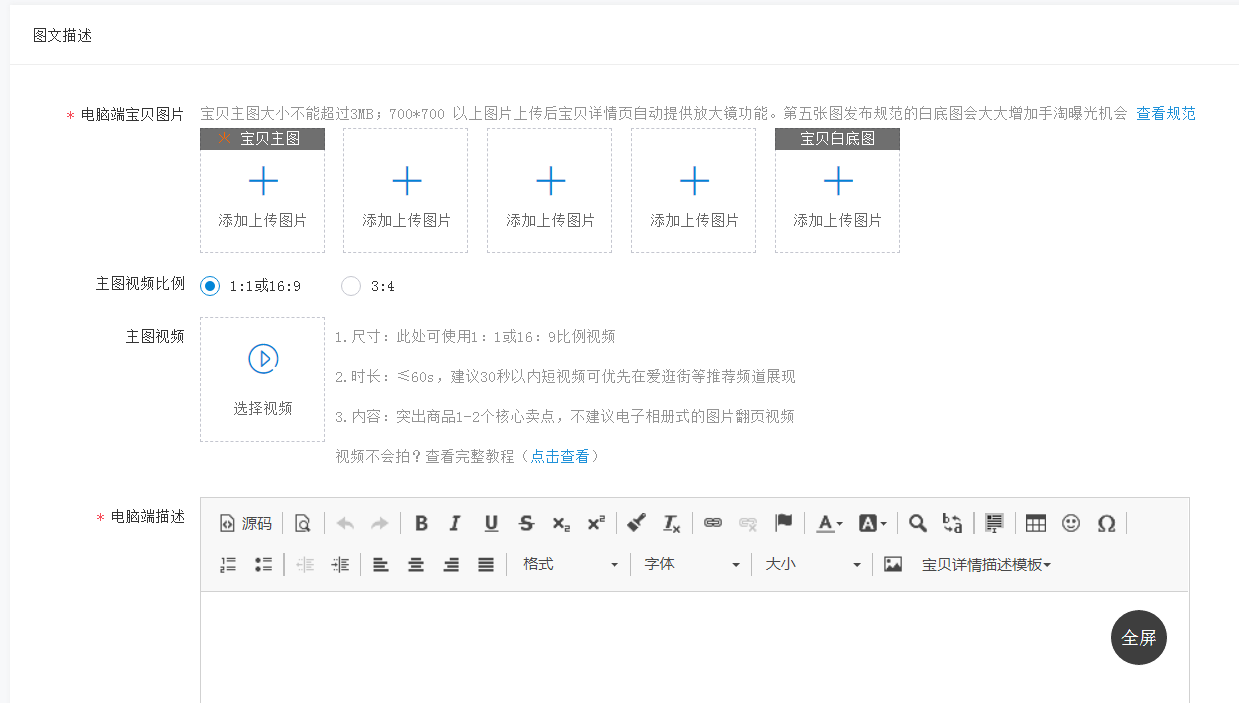The image size is (1239, 703).
Task: Open the replace text tool
Action: coord(952,523)
